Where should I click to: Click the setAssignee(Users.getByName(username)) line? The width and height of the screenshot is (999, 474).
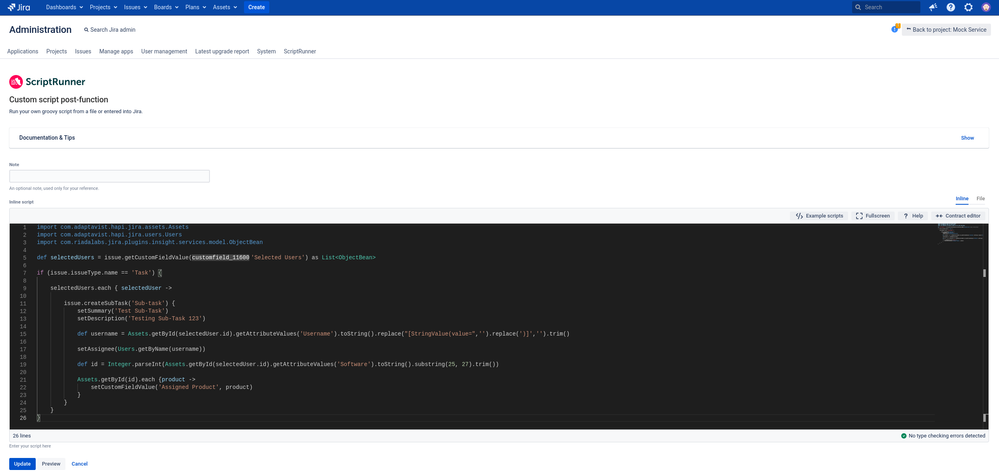(141, 349)
